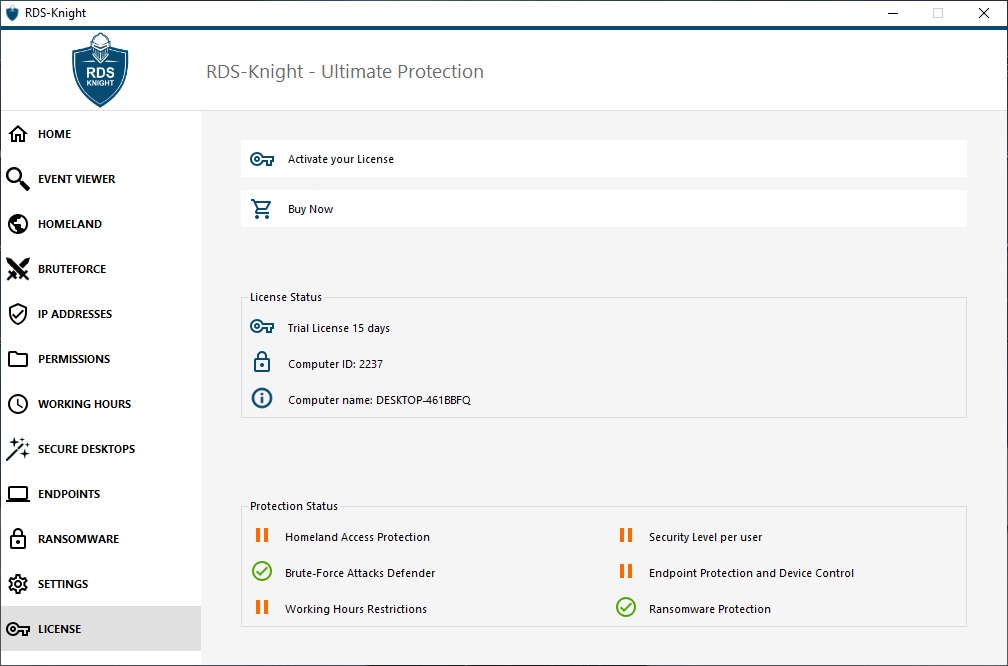Click pause icon for Endpoint Protection and Device Control

point(626,571)
